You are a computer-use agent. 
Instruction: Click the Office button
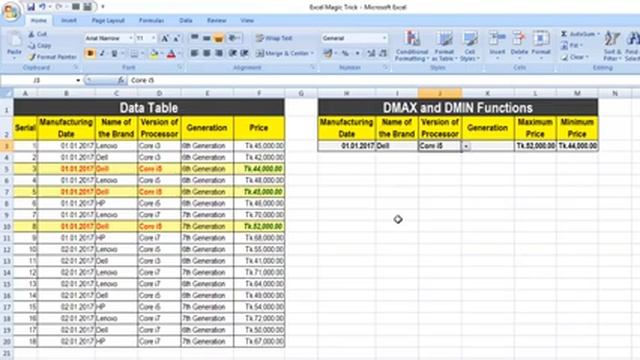tap(11, 11)
